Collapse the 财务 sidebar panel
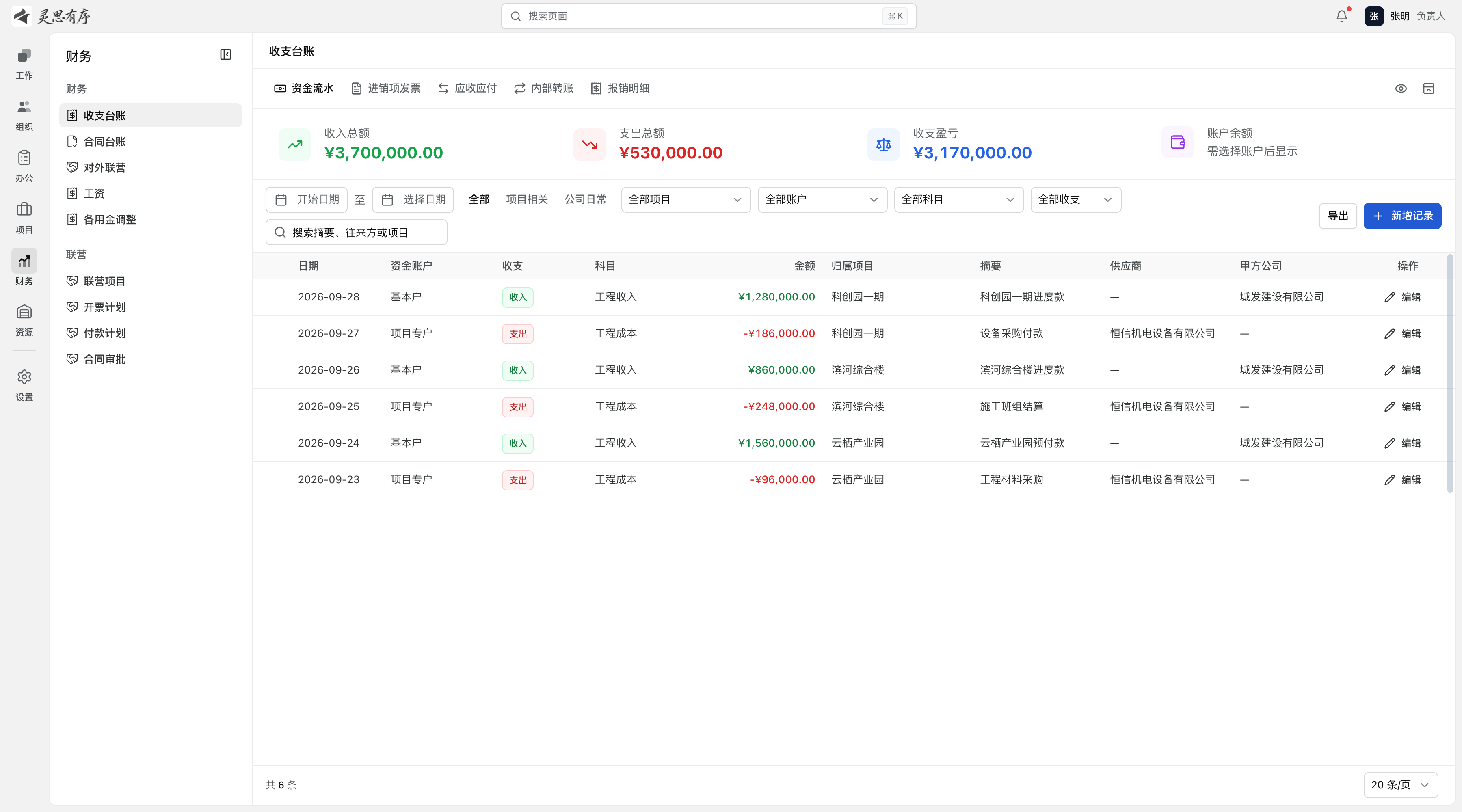The image size is (1462, 812). coord(225,54)
